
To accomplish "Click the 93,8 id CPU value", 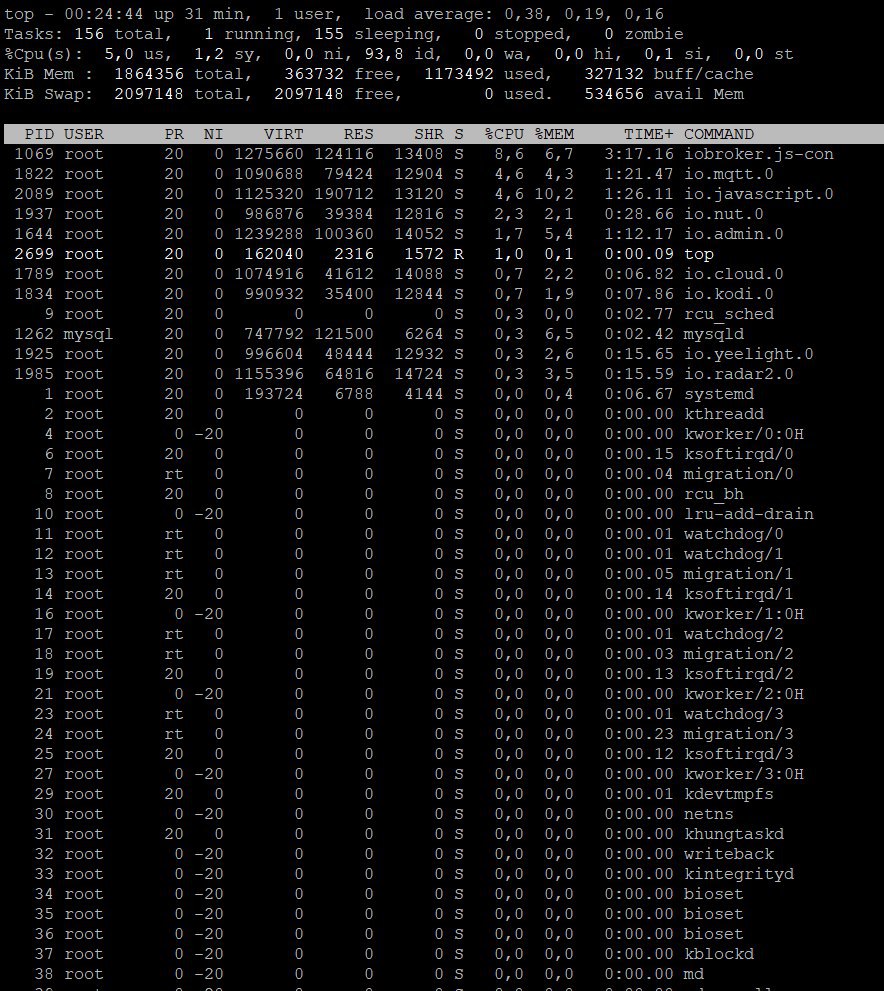I will (404, 54).
